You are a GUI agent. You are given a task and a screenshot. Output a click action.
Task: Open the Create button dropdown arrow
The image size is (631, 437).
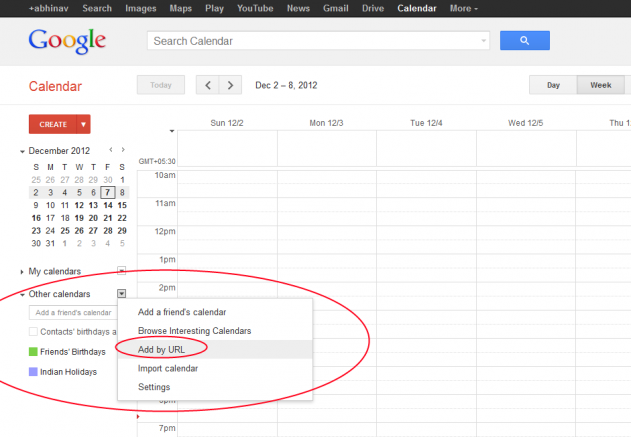[x=84, y=124]
